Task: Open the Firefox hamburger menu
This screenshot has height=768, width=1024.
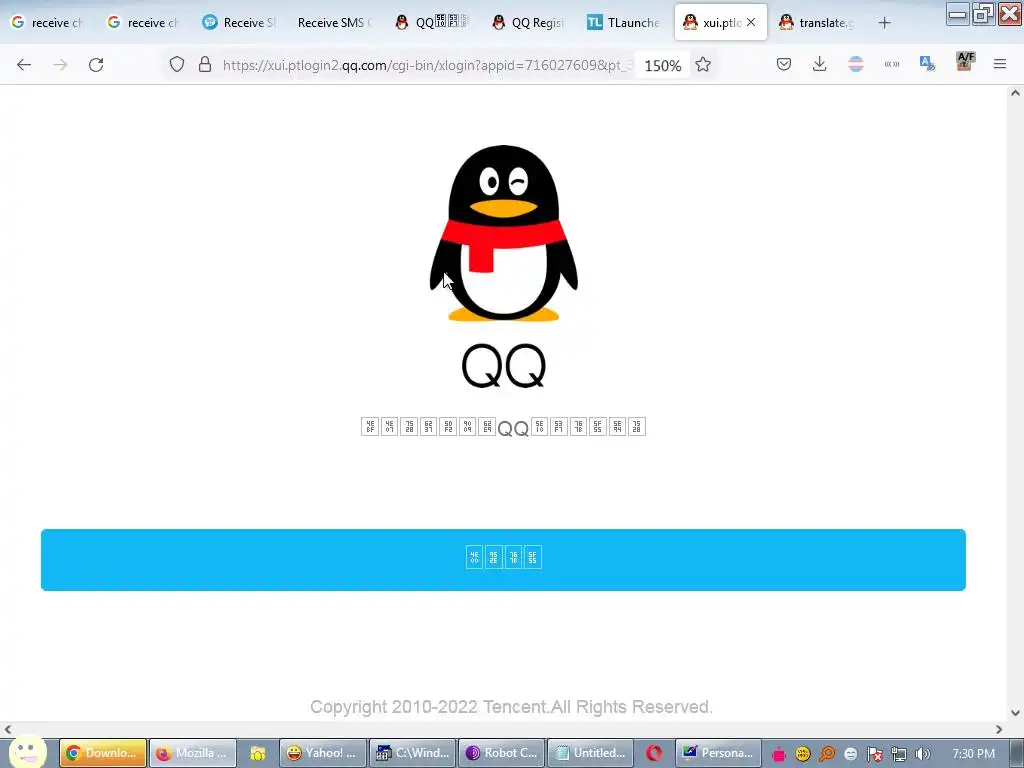Action: 1000,64
